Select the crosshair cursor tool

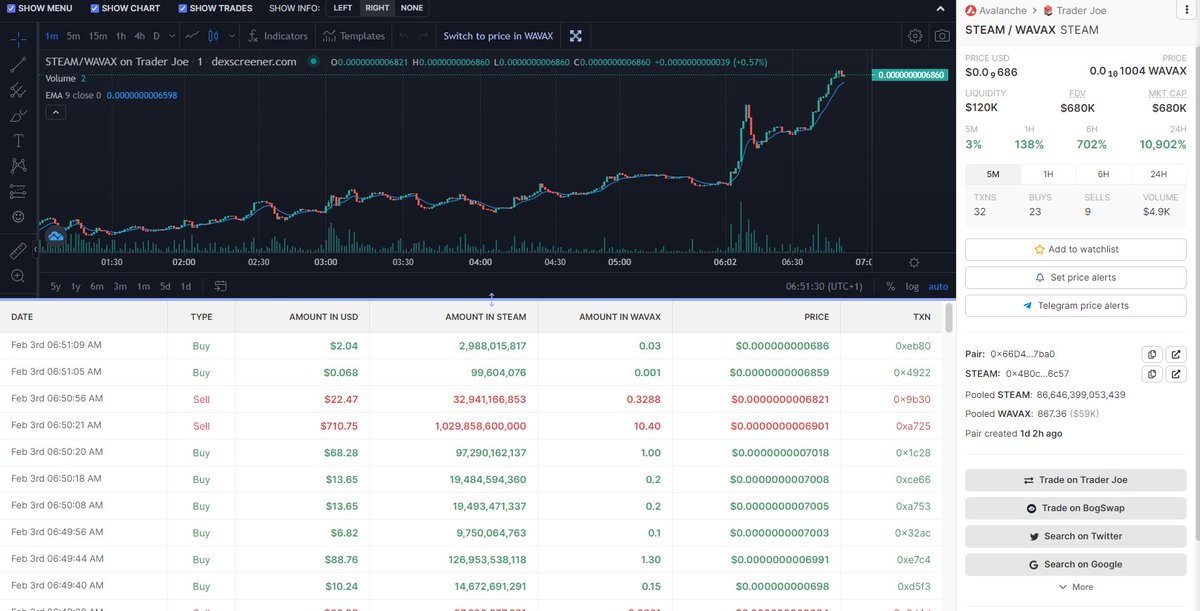(x=18, y=39)
